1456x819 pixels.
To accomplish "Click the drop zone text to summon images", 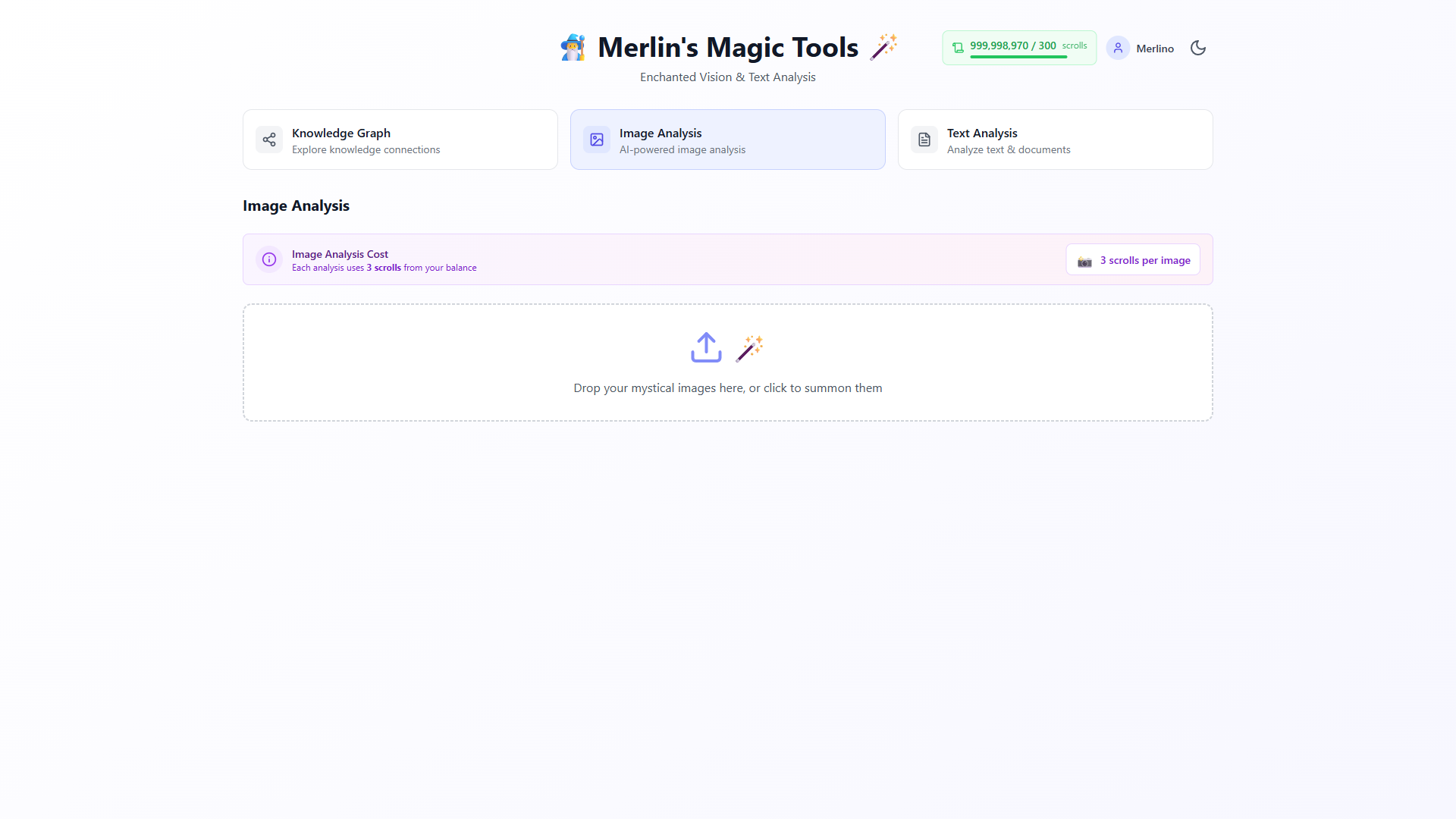I will pyautogui.click(x=728, y=388).
